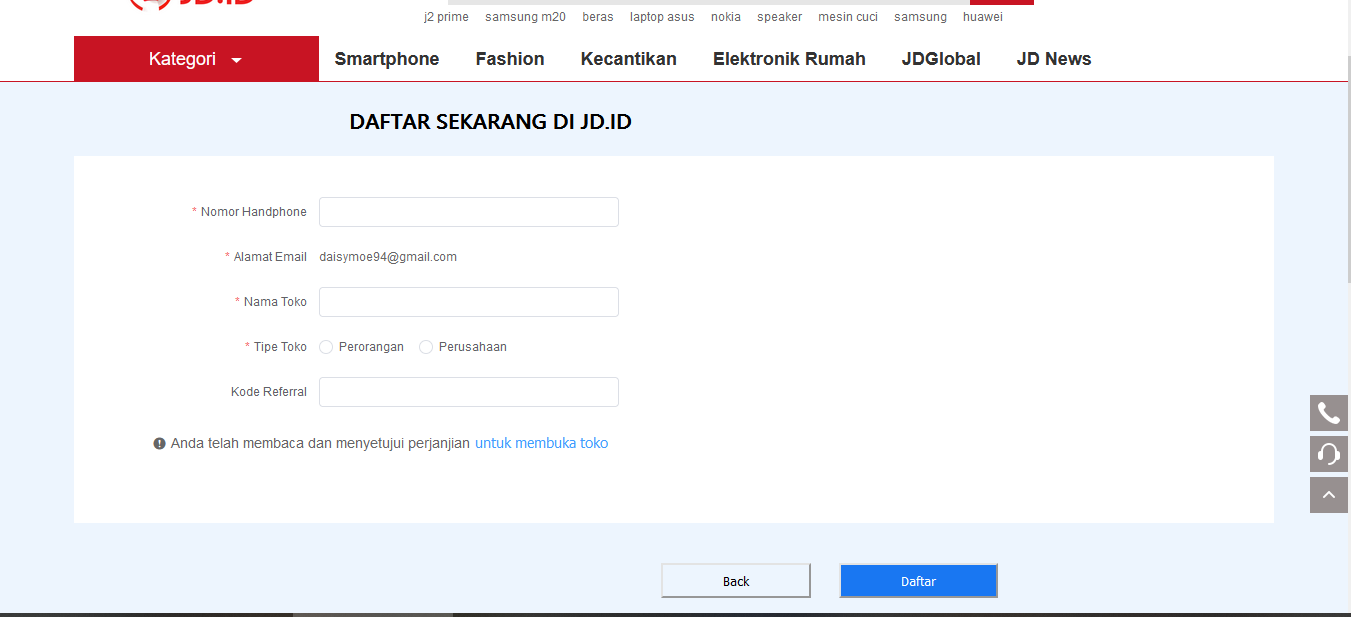Expand the Kategori dropdown menu
This screenshot has height=617, width=1351.
click(196, 59)
